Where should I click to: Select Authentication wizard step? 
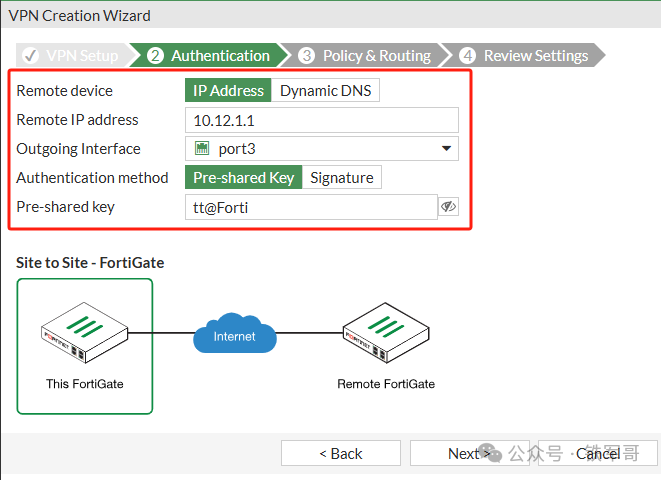pyautogui.click(x=209, y=55)
